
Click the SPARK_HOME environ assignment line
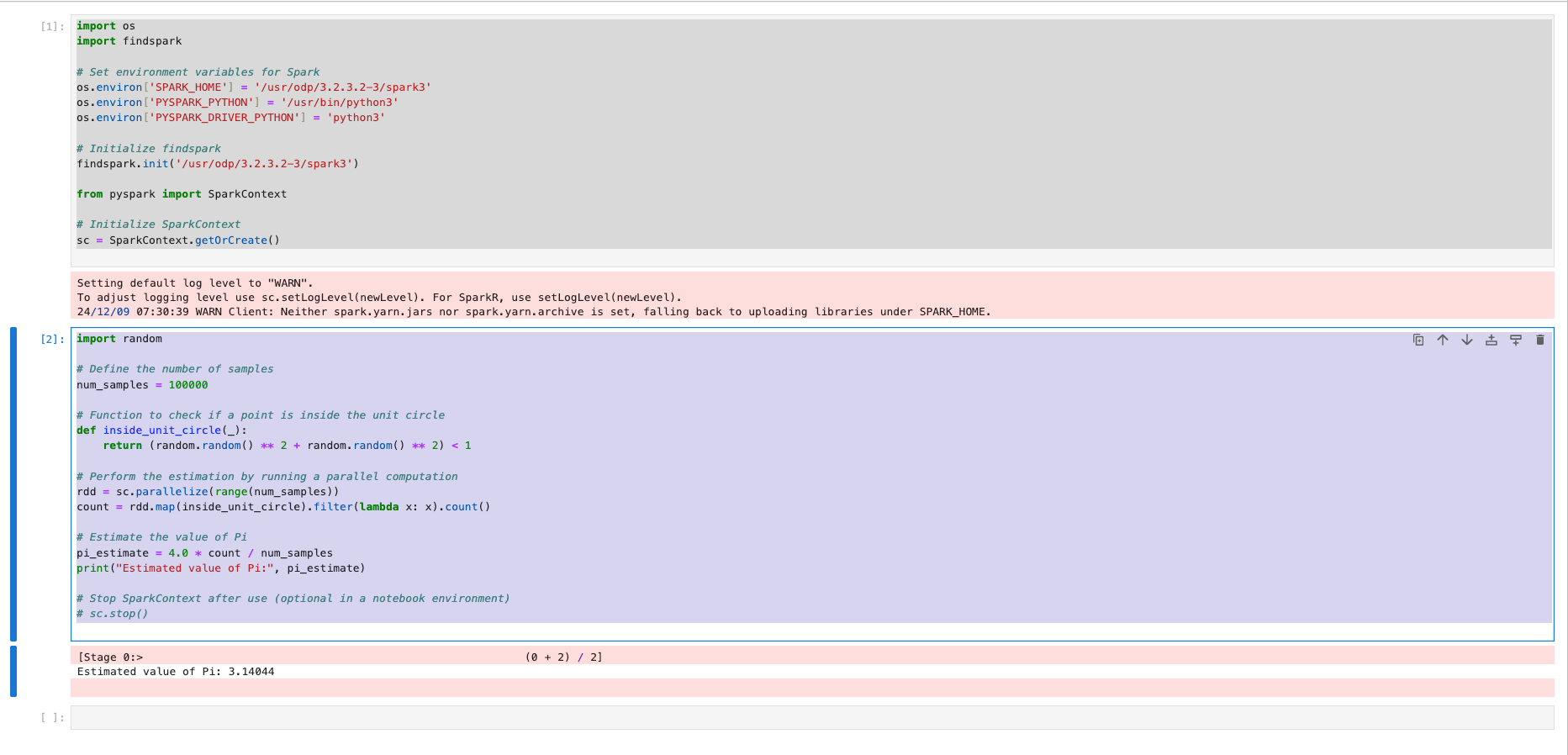coord(254,87)
